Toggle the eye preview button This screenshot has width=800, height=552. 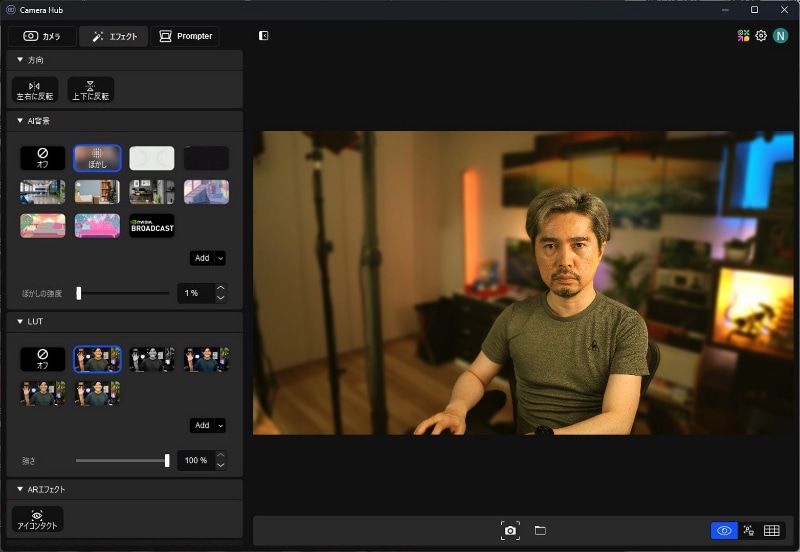click(x=724, y=530)
